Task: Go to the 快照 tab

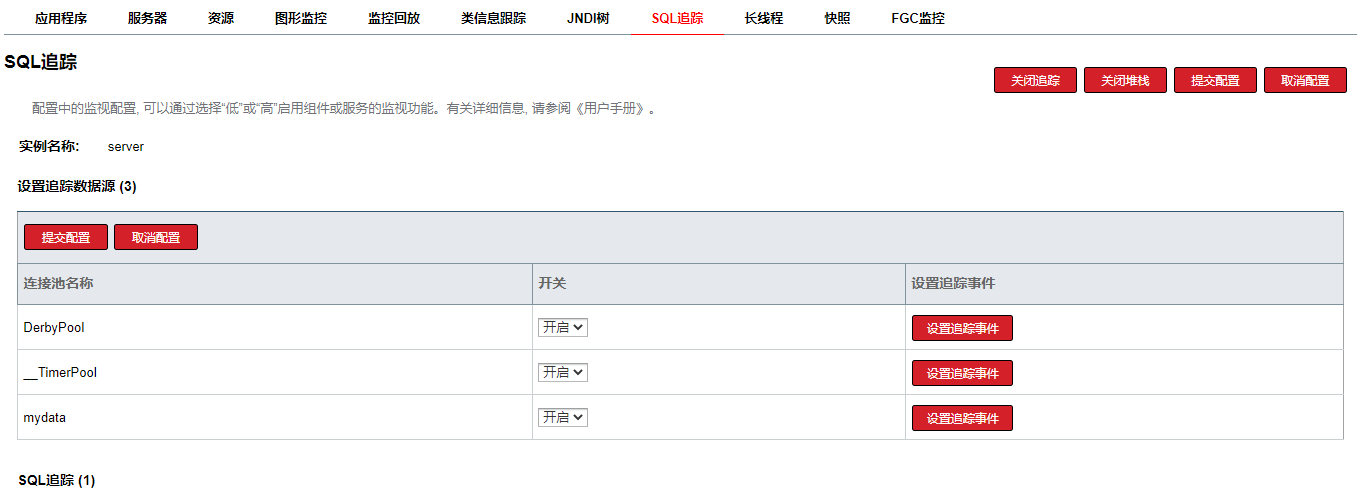Action: pyautogui.click(x=838, y=18)
